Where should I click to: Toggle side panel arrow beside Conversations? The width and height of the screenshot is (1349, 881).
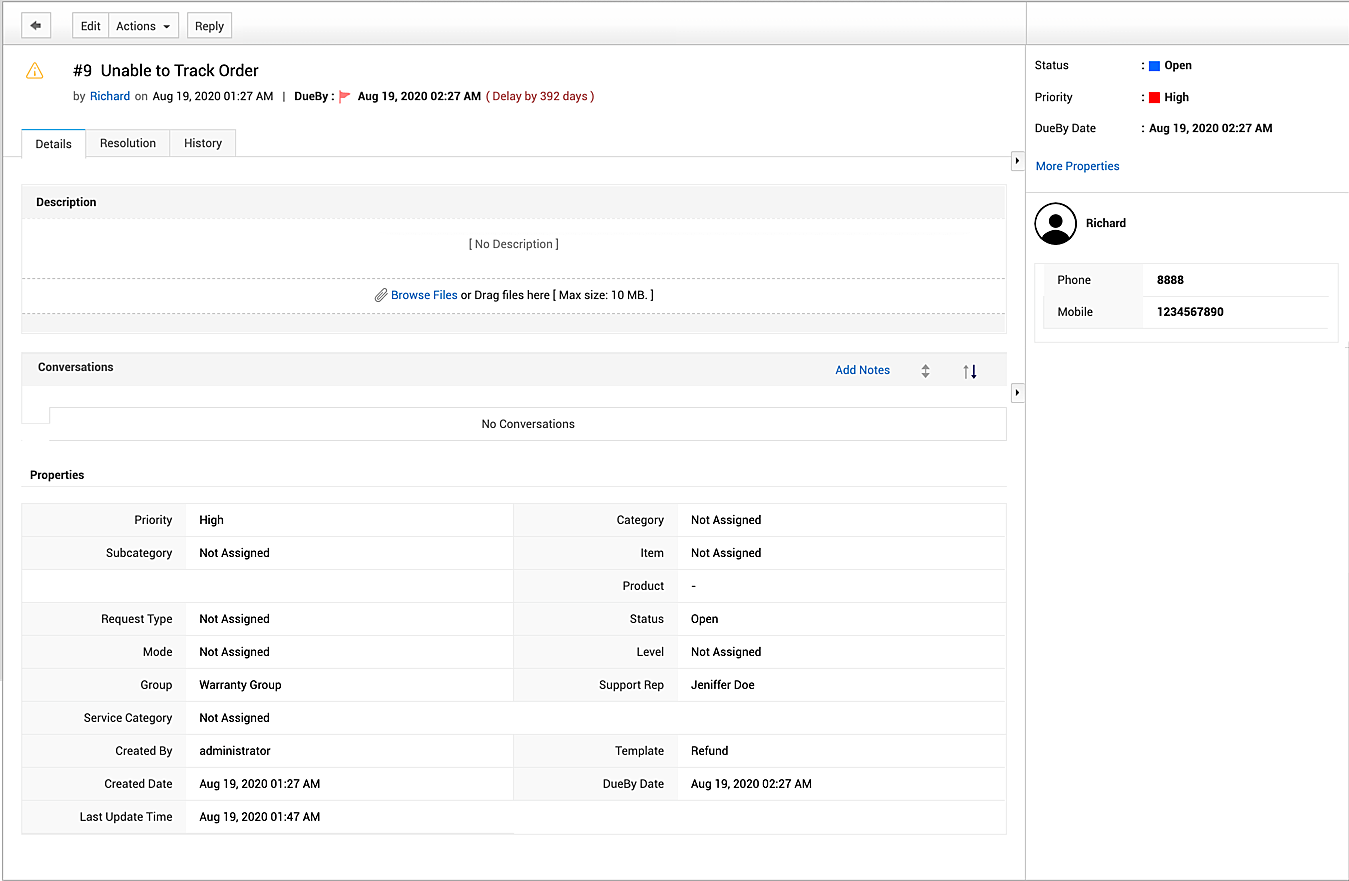click(x=1017, y=393)
